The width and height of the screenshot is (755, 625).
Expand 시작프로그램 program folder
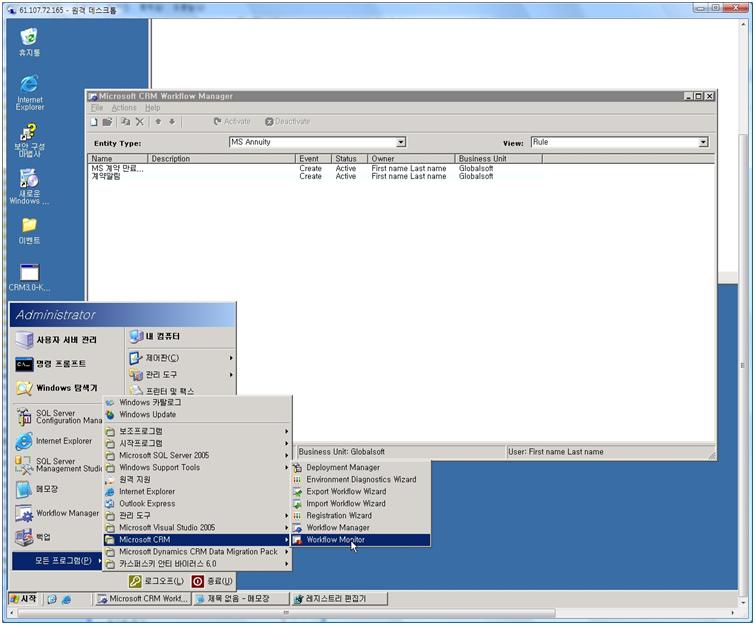click(197, 443)
